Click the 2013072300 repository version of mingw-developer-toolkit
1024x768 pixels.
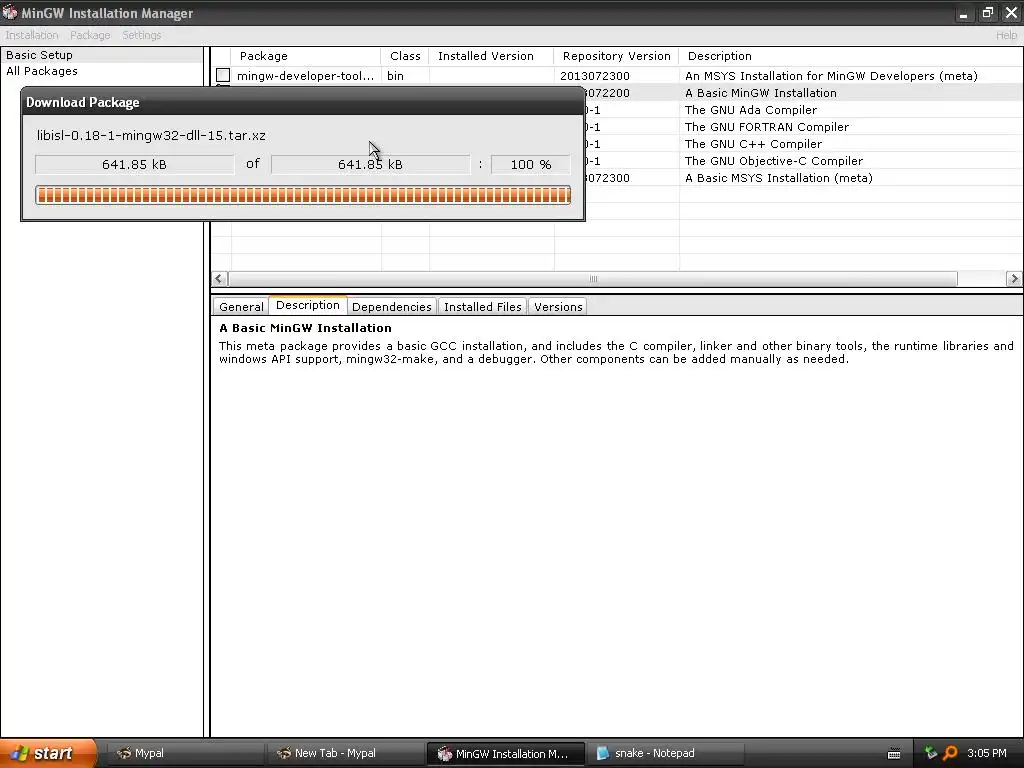point(594,76)
